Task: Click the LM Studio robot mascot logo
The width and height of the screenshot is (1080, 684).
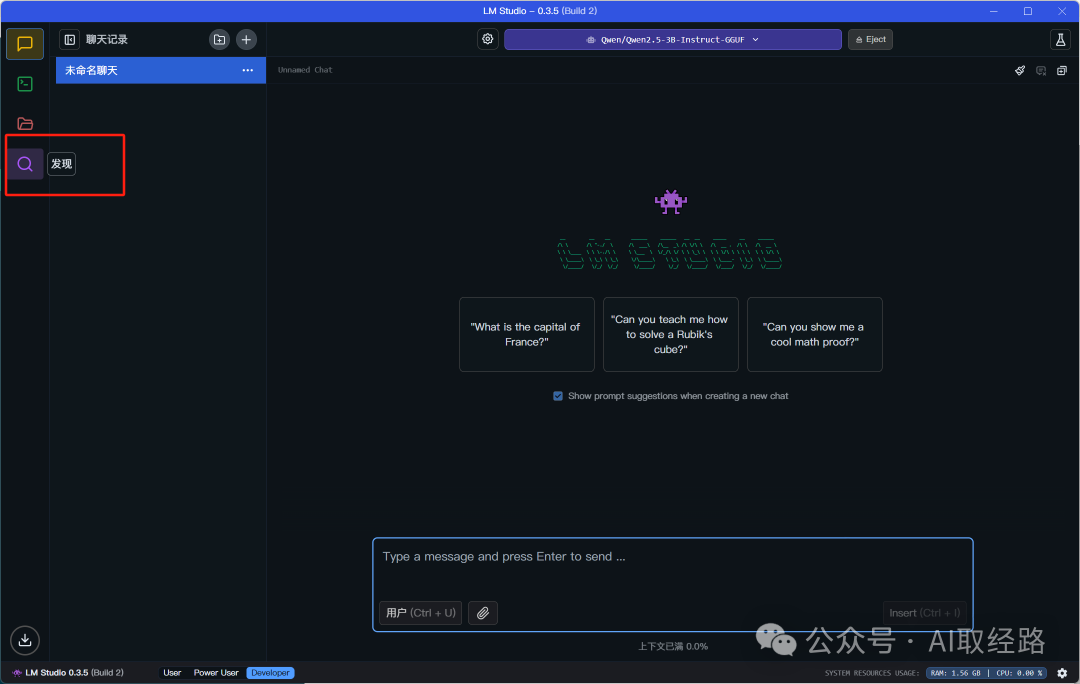Action: (670, 202)
